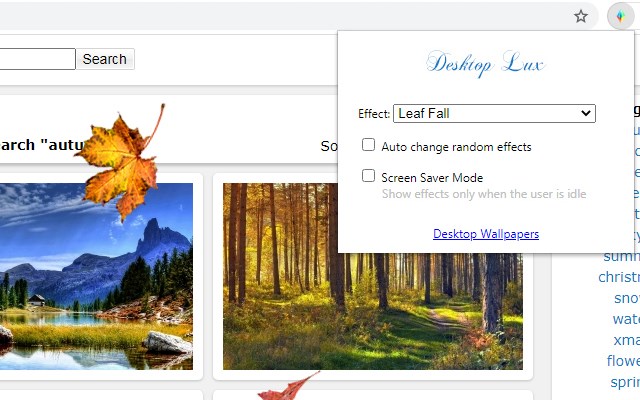The width and height of the screenshot is (640, 400).
Task: Open the Effect dropdown showing Leaf Fall
Action: [494, 113]
